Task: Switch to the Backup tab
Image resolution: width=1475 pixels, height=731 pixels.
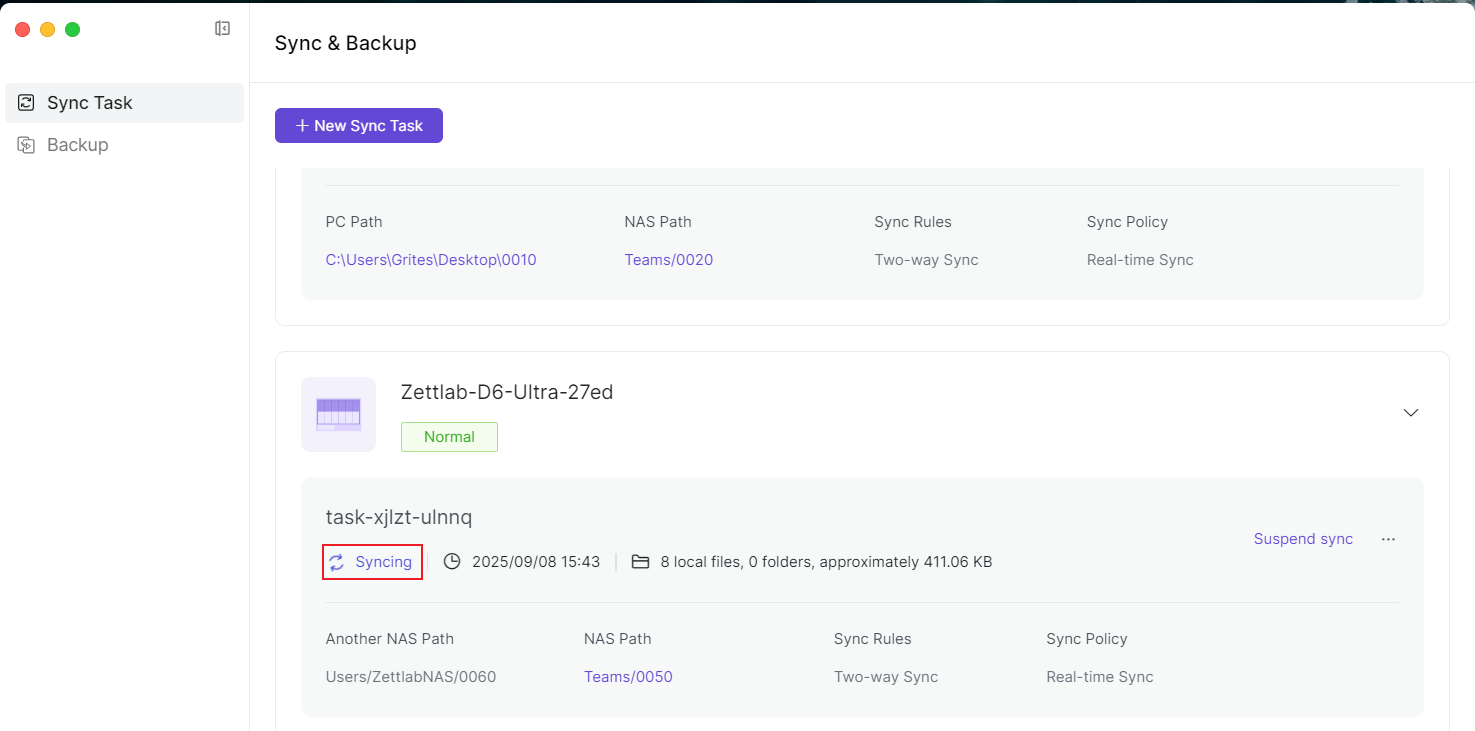Action: 77,145
